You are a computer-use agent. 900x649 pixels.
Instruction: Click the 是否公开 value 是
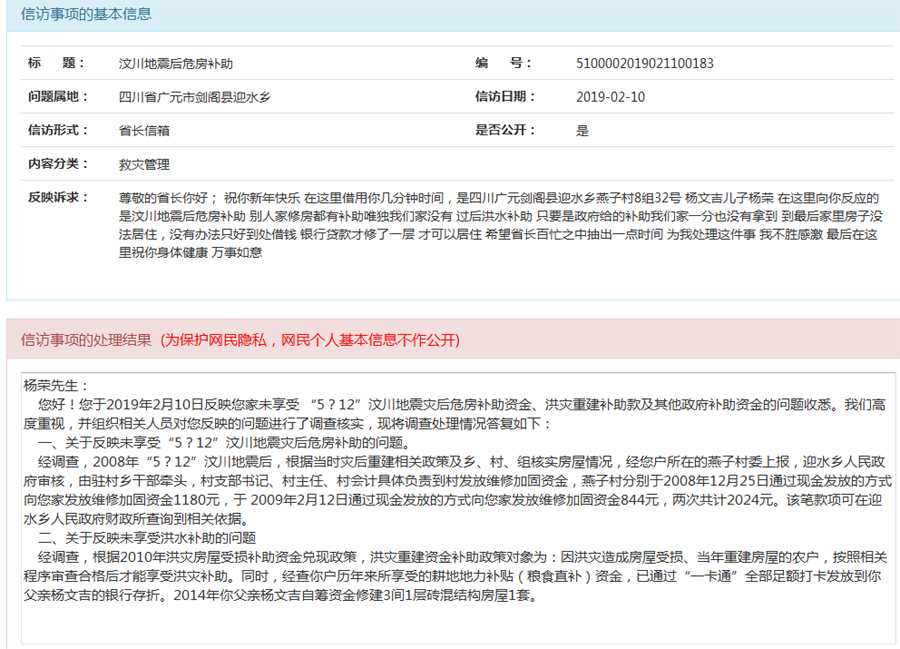coord(583,130)
